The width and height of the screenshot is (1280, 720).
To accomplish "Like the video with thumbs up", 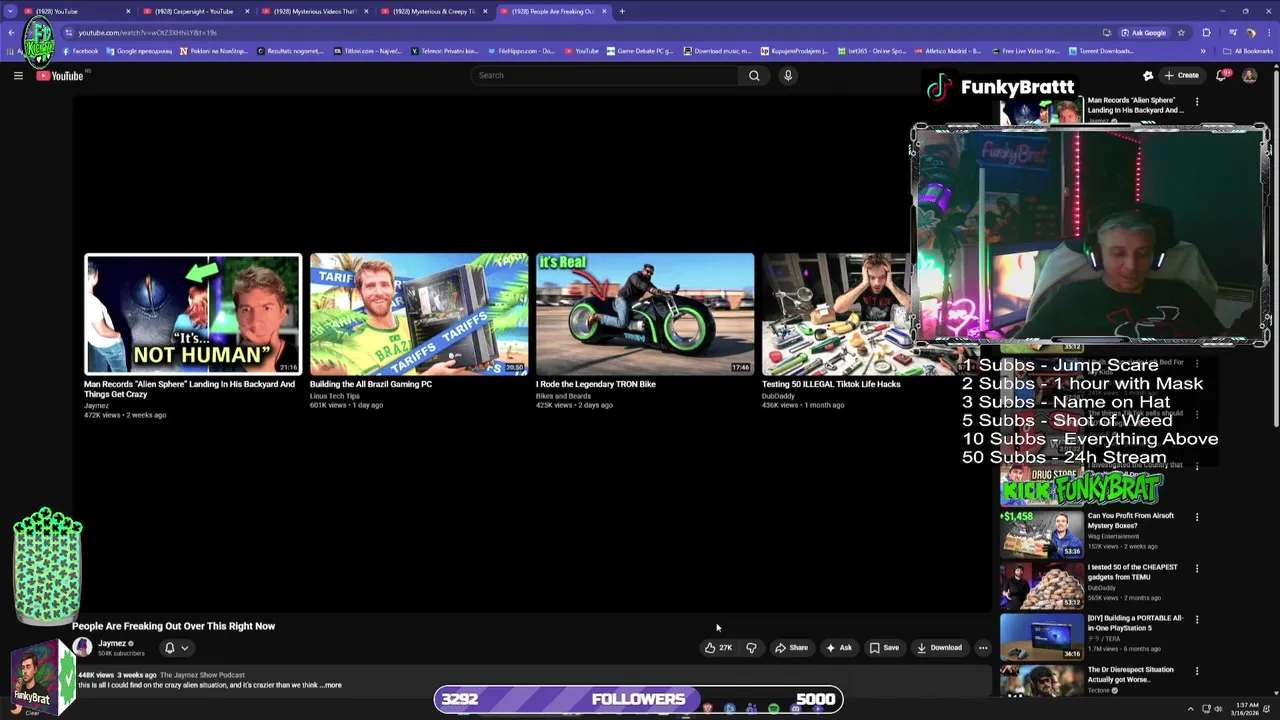I will (718, 648).
